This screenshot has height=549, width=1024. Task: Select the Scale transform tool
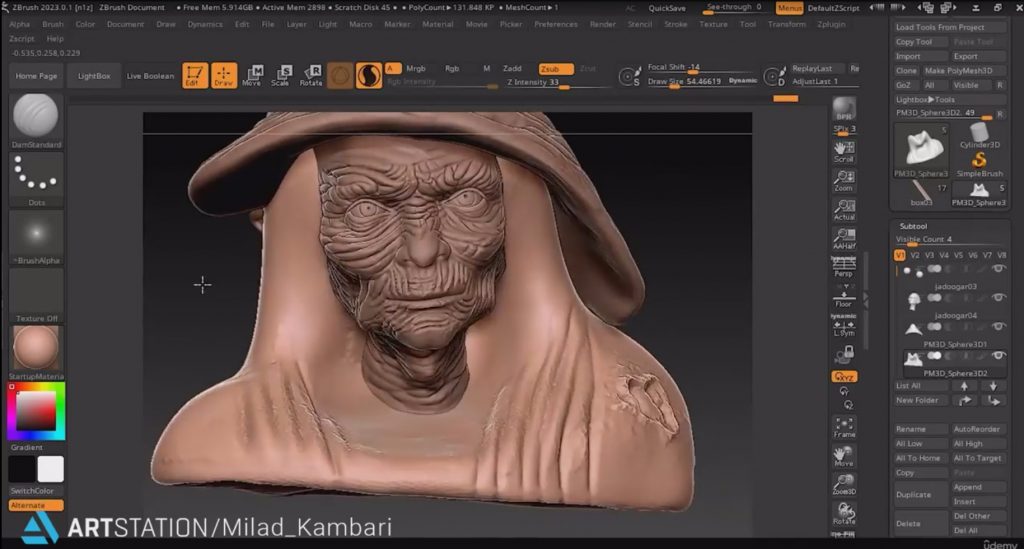coord(281,75)
